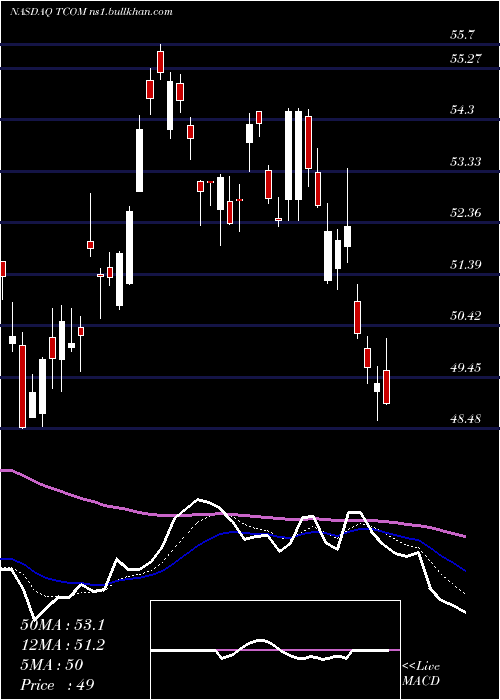The image size is (500, 700).
Task: Click the Price : 49 reading
Action: [x=57, y=685]
